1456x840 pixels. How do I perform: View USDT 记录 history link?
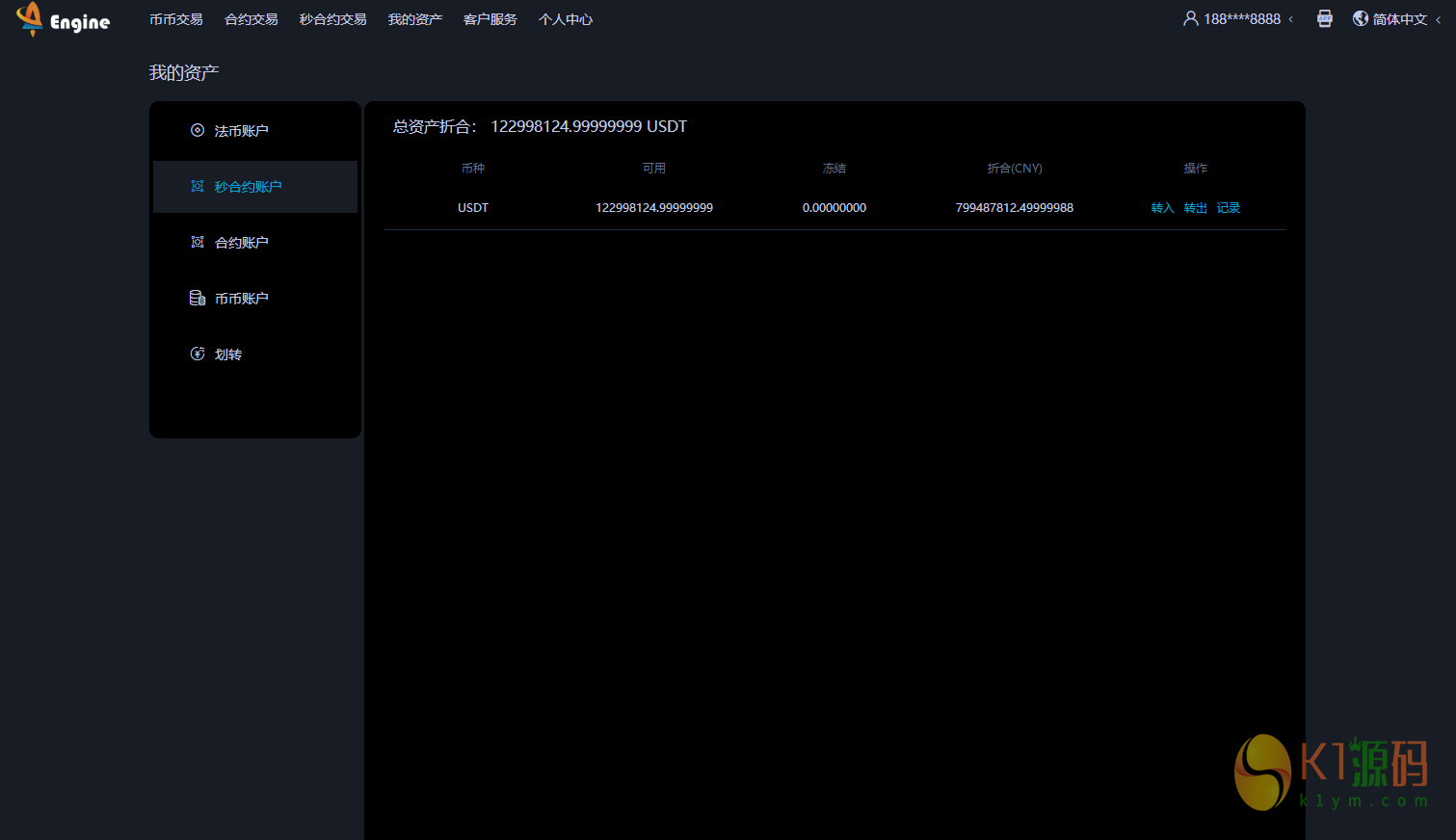(x=1229, y=208)
